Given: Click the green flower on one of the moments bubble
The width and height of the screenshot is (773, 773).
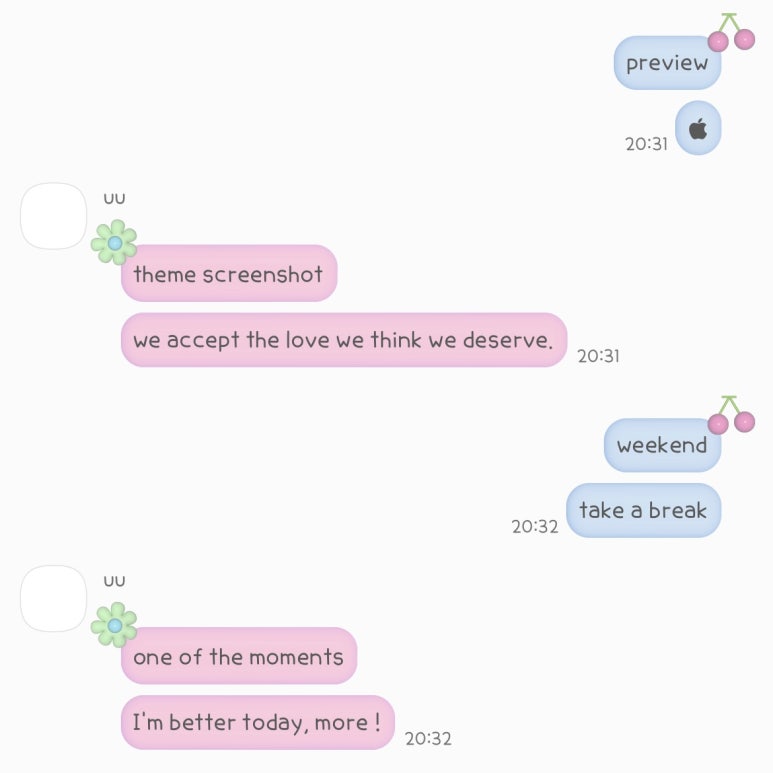Looking at the screenshot, I should coord(114,625).
